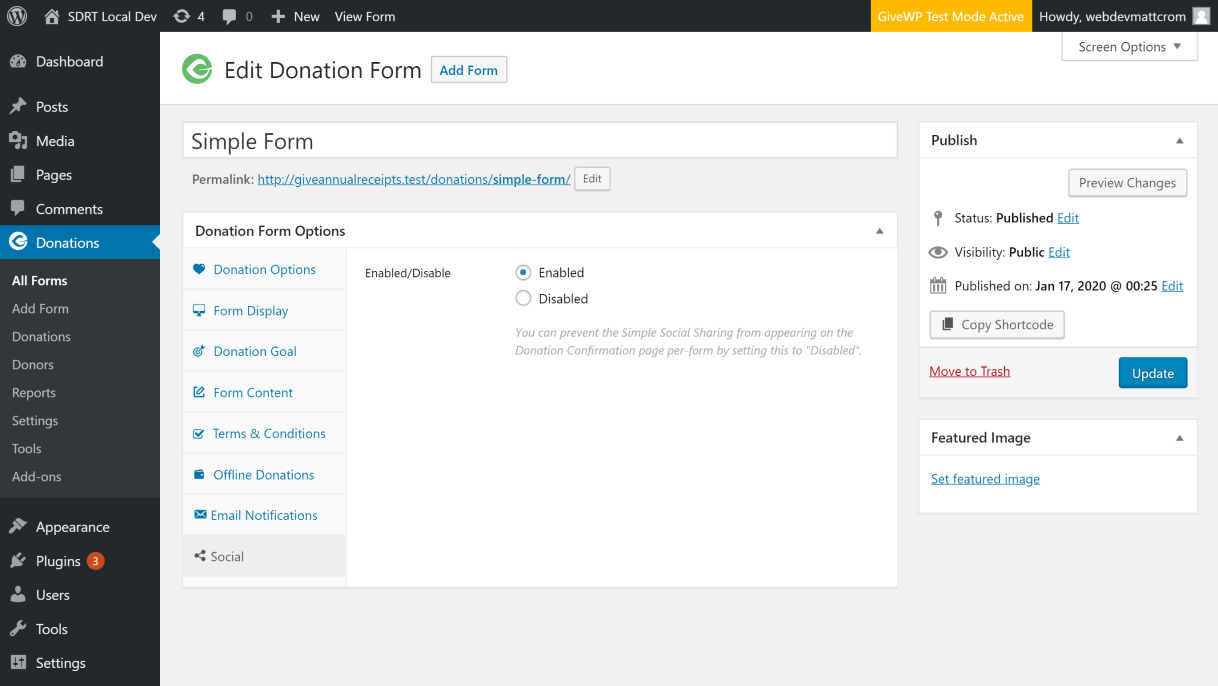Switch to the Donation Goal tab
This screenshot has height=686, width=1218.
[264, 351]
